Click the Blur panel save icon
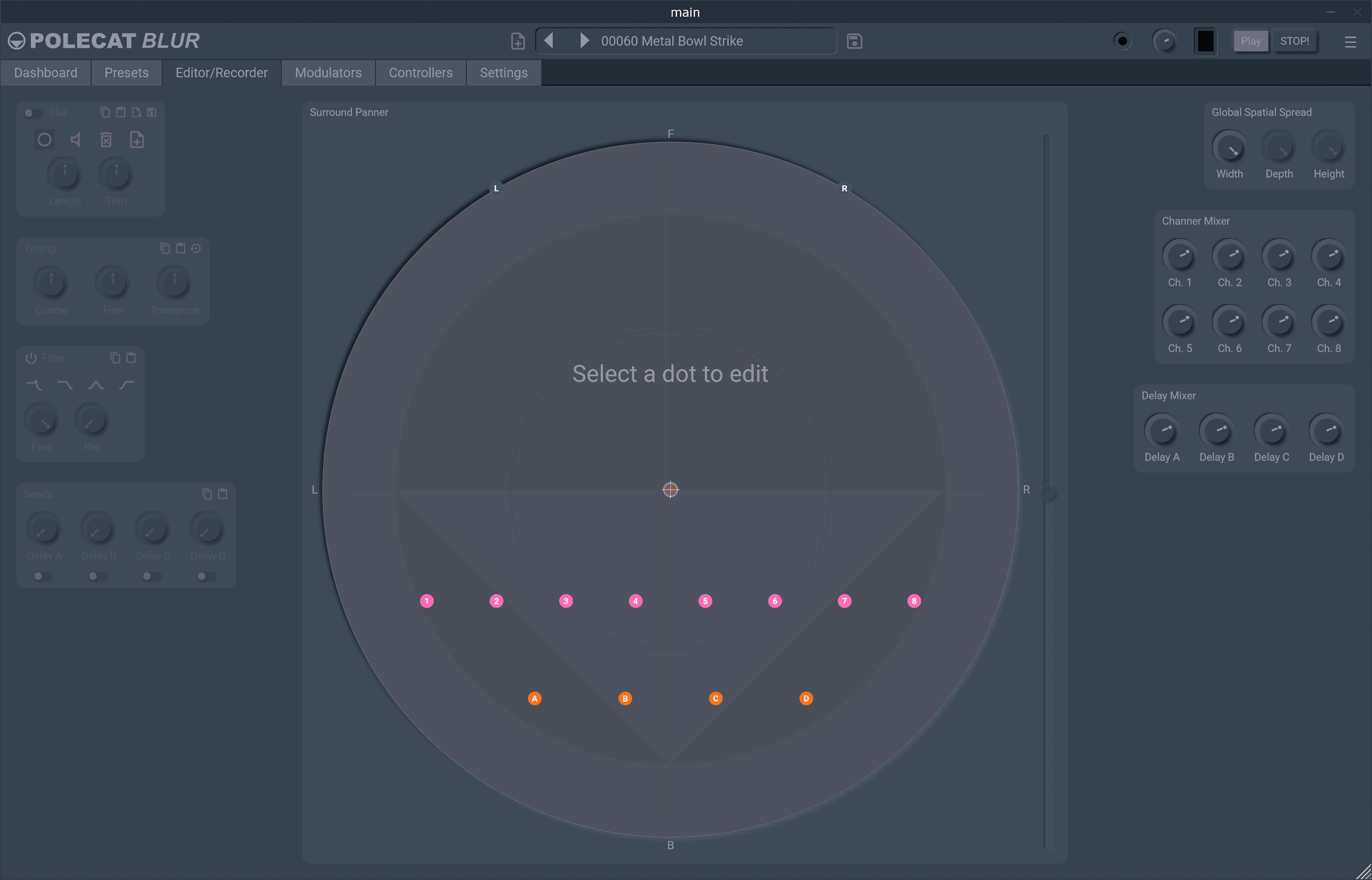The height and width of the screenshot is (880, 1372). pyautogui.click(x=152, y=112)
